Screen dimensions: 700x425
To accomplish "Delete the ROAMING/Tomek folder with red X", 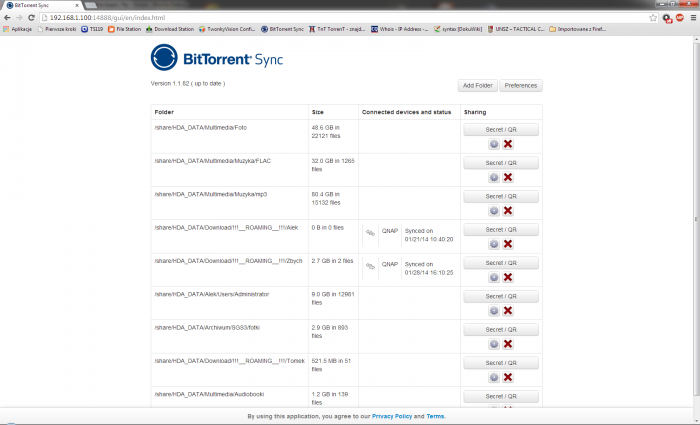I will (x=508, y=378).
